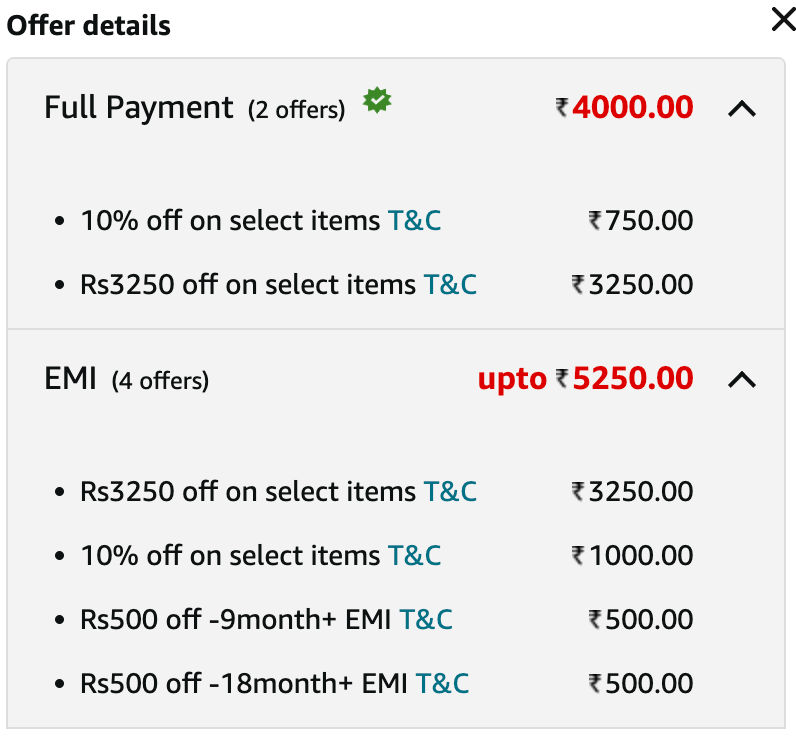This screenshot has width=796, height=752.
Task: Click the ₹750.00 discount amount
Action: [x=641, y=221]
